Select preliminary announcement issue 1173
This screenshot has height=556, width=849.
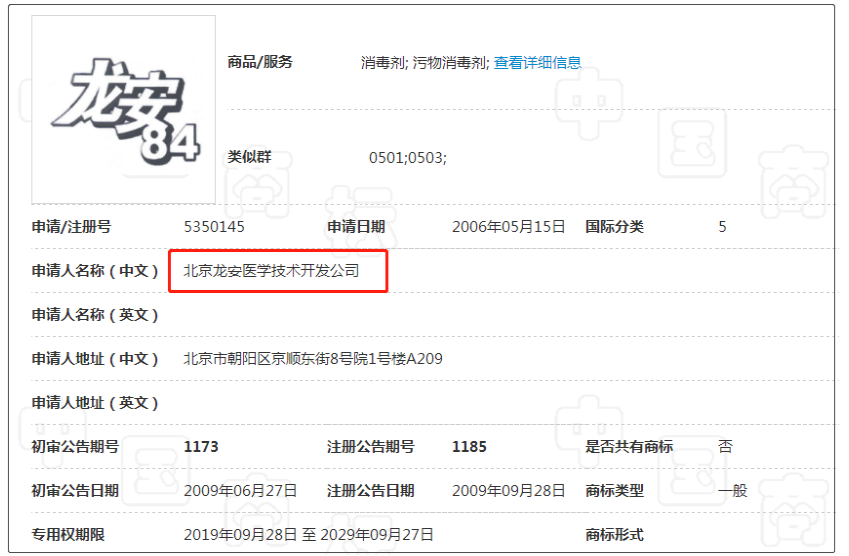pyautogui.click(x=201, y=447)
